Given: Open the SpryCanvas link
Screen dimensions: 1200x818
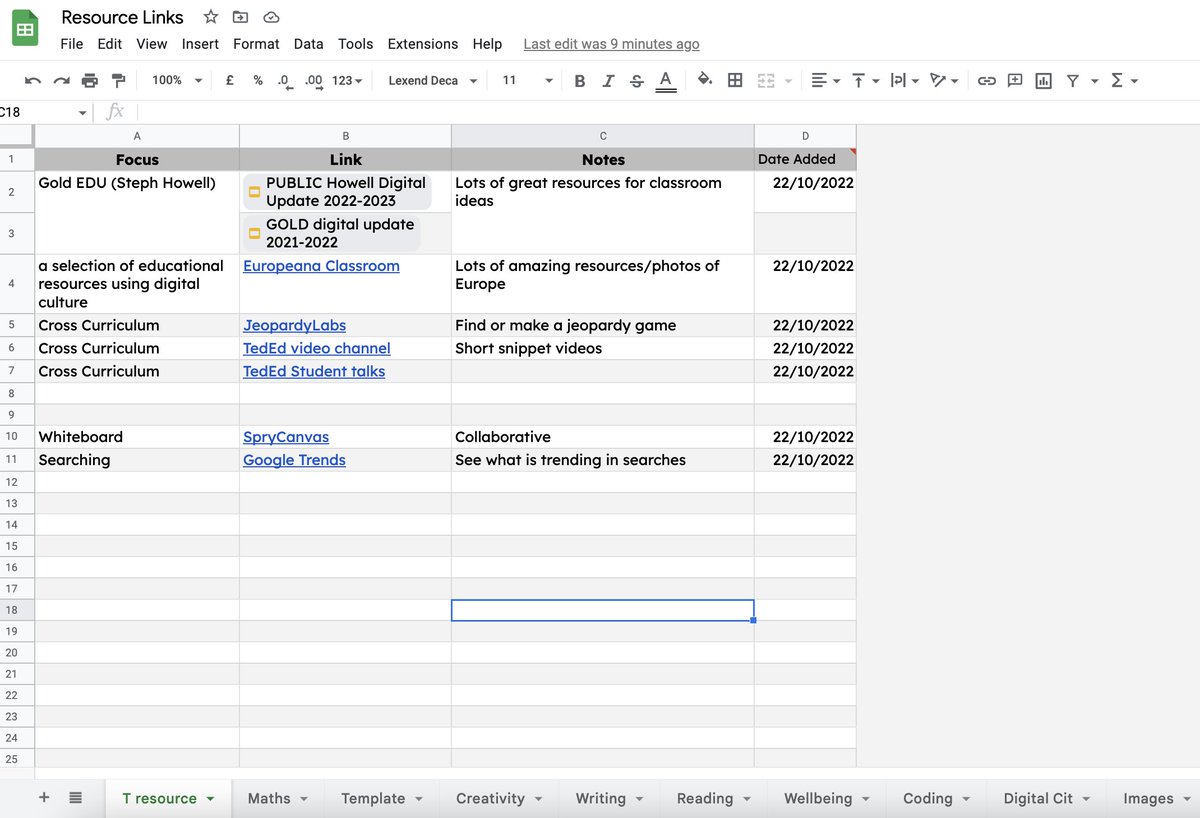Looking at the screenshot, I should coord(286,438).
